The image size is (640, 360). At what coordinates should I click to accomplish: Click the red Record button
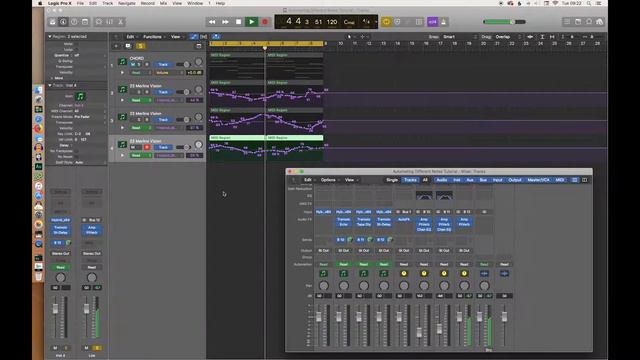264,22
